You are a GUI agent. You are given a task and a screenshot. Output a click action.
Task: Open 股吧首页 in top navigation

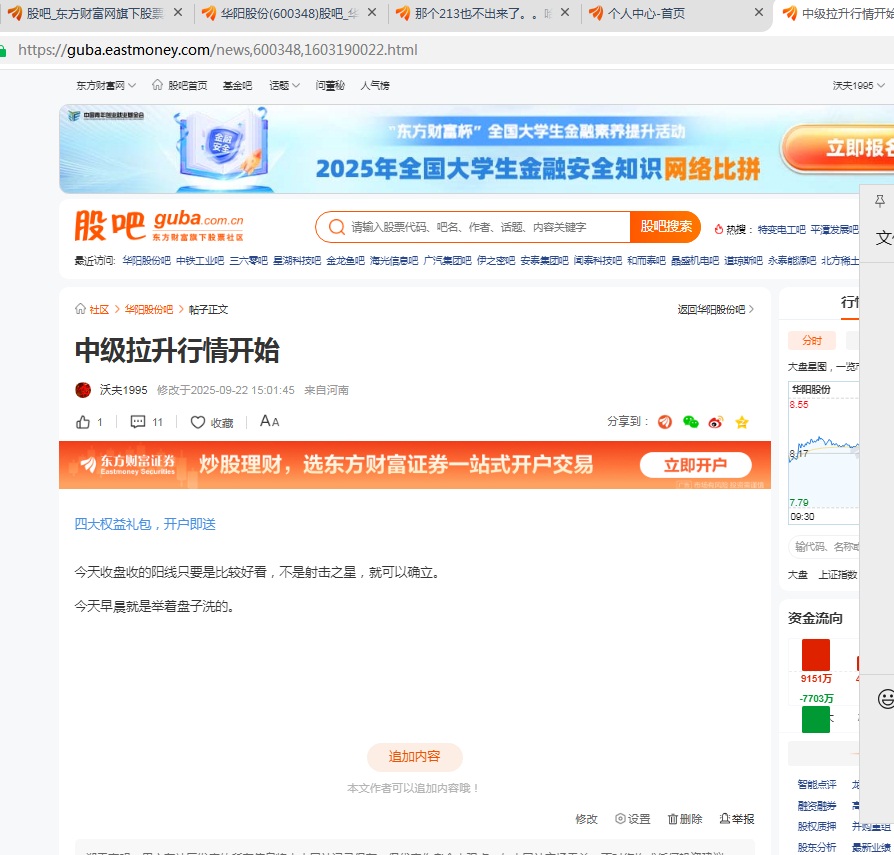(x=188, y=86)
